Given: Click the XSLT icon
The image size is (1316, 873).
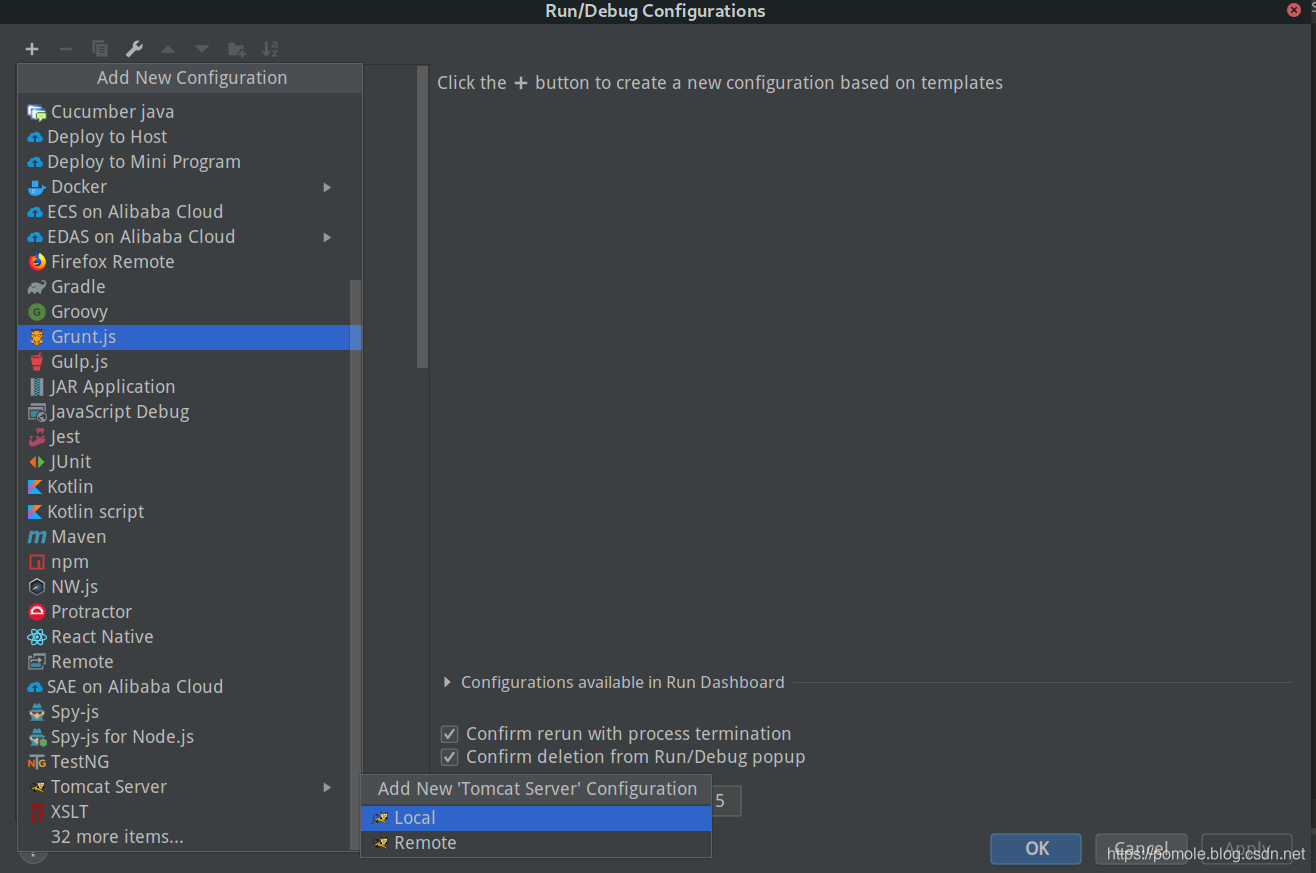Looking at the screenshot, I should tap(37, 812).
